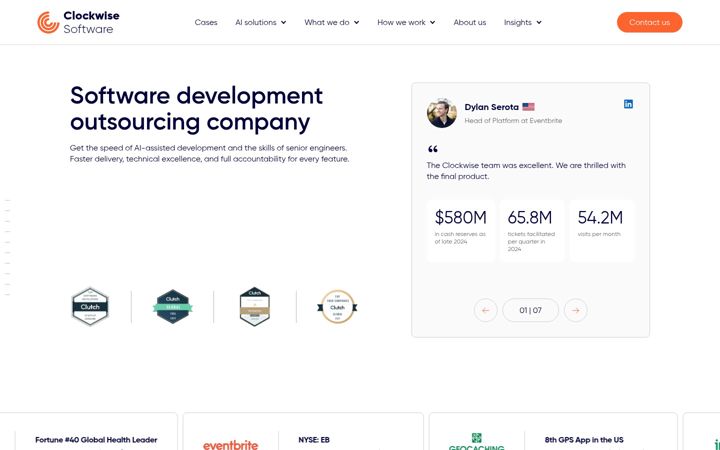Viewport: 720px width, 450px height.
Task: Click the 'Fortune #40 Global Health Leader' card
Action: [88, 432]
